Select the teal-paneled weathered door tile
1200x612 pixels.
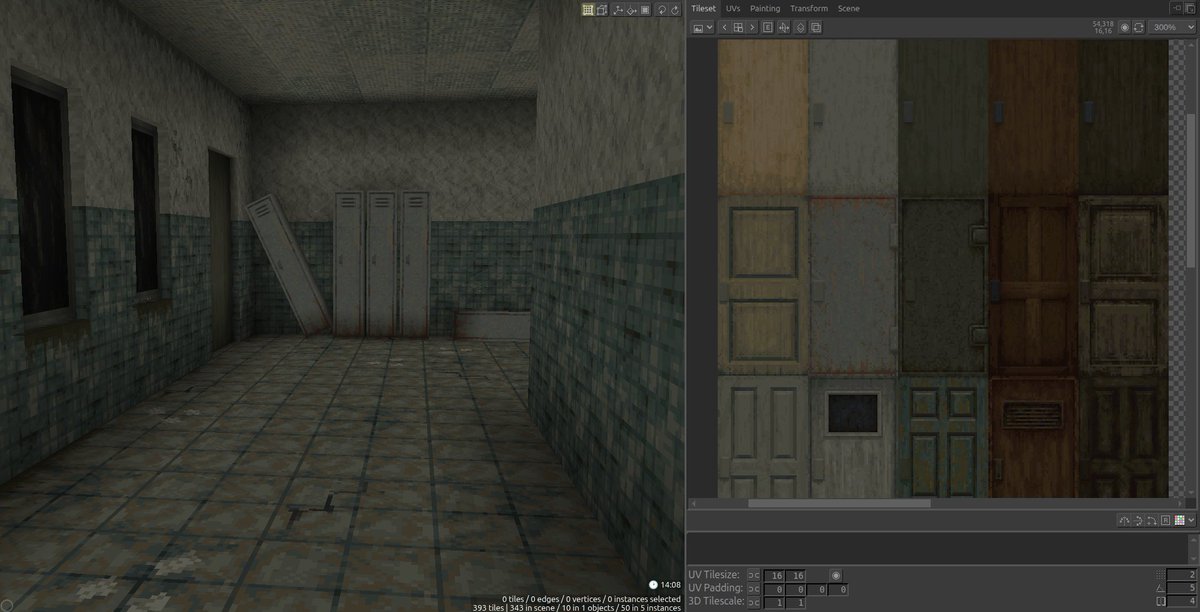pos(943,436)
